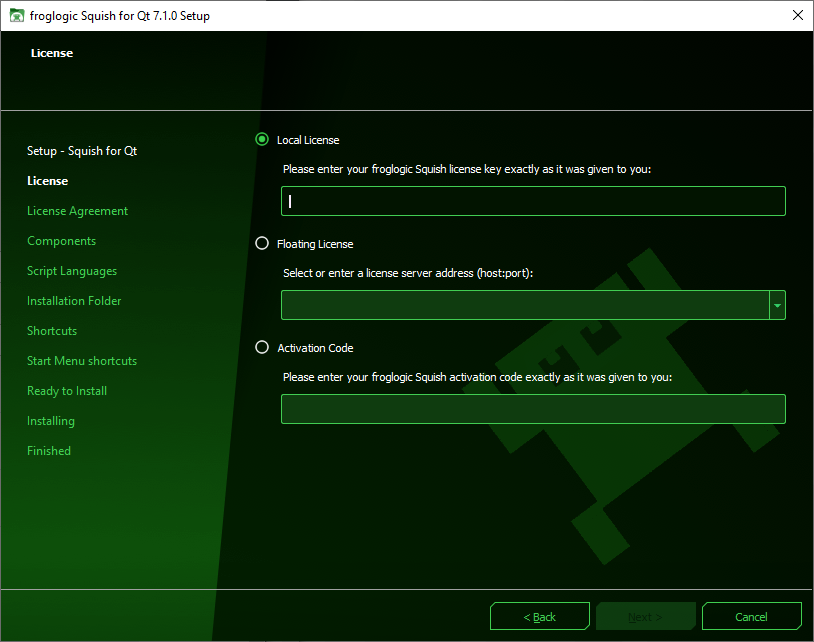The height and width of the screenshot is (642, 814).
Task: Click the disabled Next button
Action: [645, 617]
